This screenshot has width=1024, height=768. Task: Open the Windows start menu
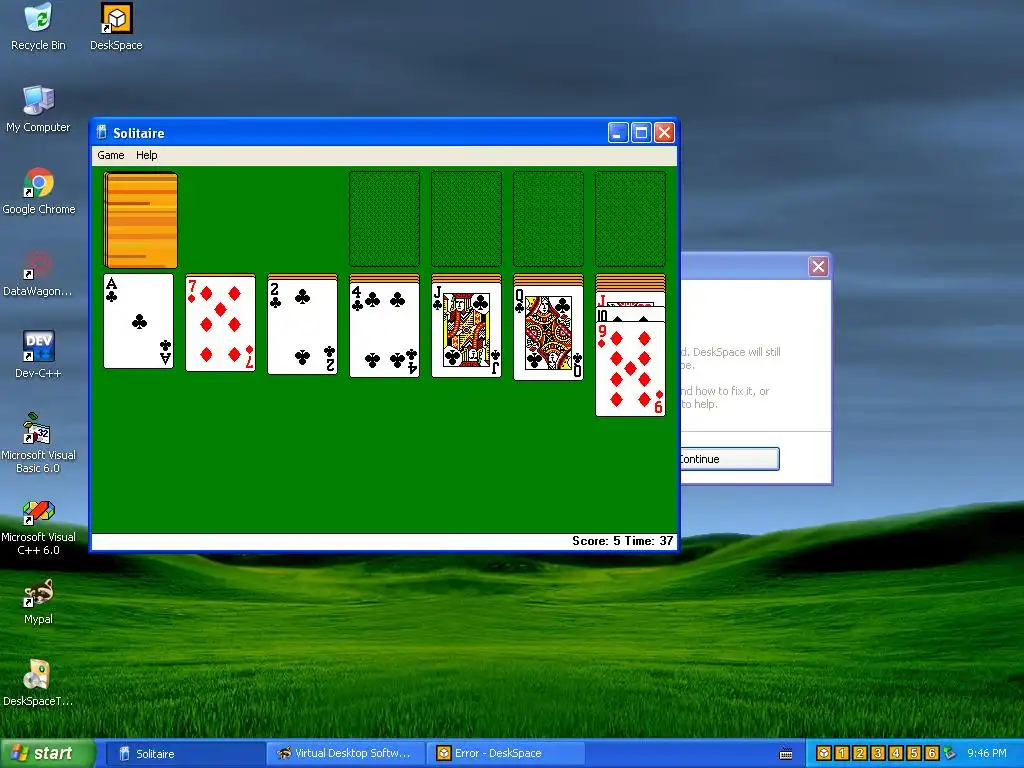47,753
